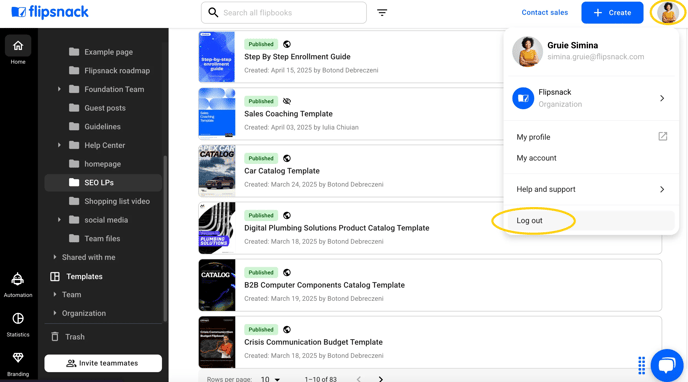This screenshot has height=382, width=688.
Task: Expand the Foundation Team folder
Action: (x=59, y=89)
